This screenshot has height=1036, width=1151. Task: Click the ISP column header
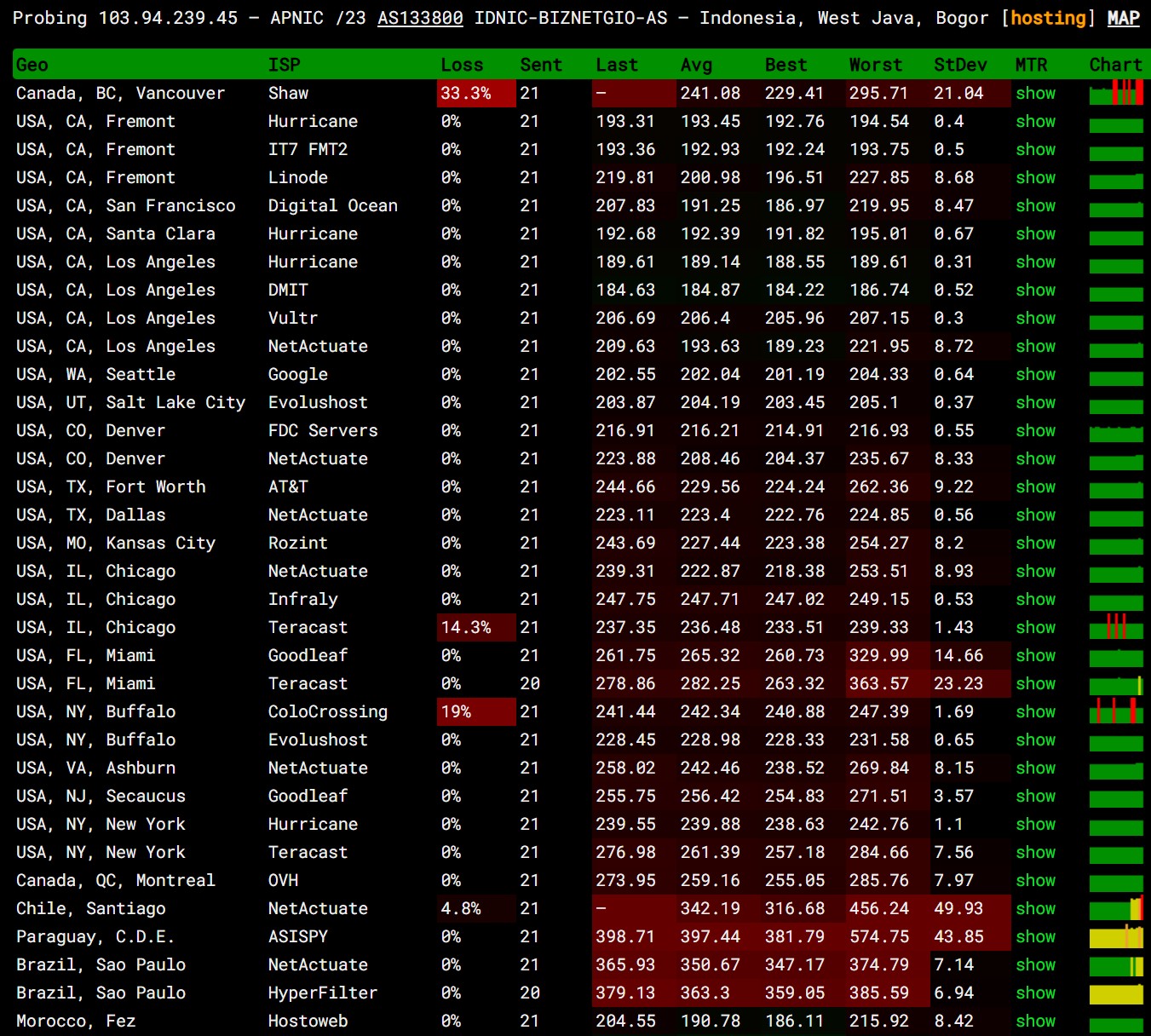284,65
